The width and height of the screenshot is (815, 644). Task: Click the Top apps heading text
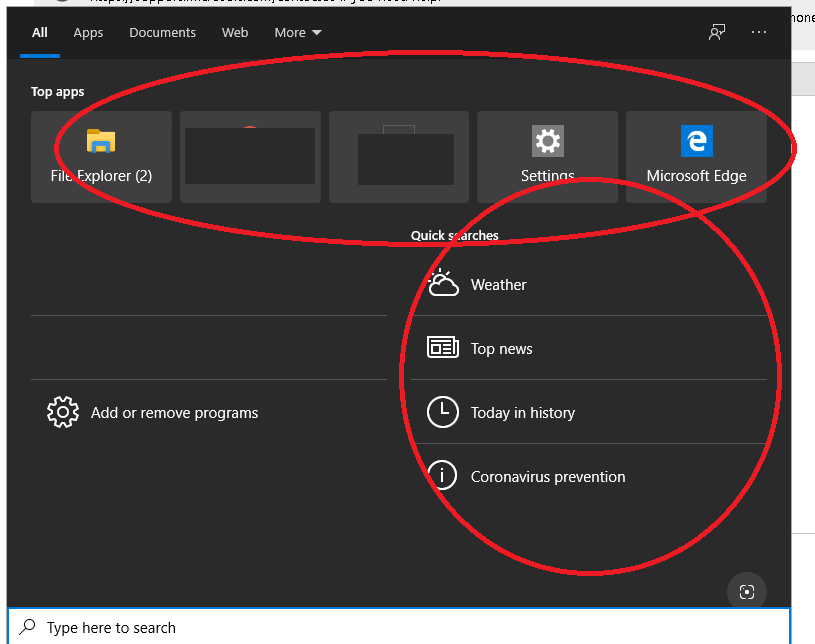pos(57,91)
